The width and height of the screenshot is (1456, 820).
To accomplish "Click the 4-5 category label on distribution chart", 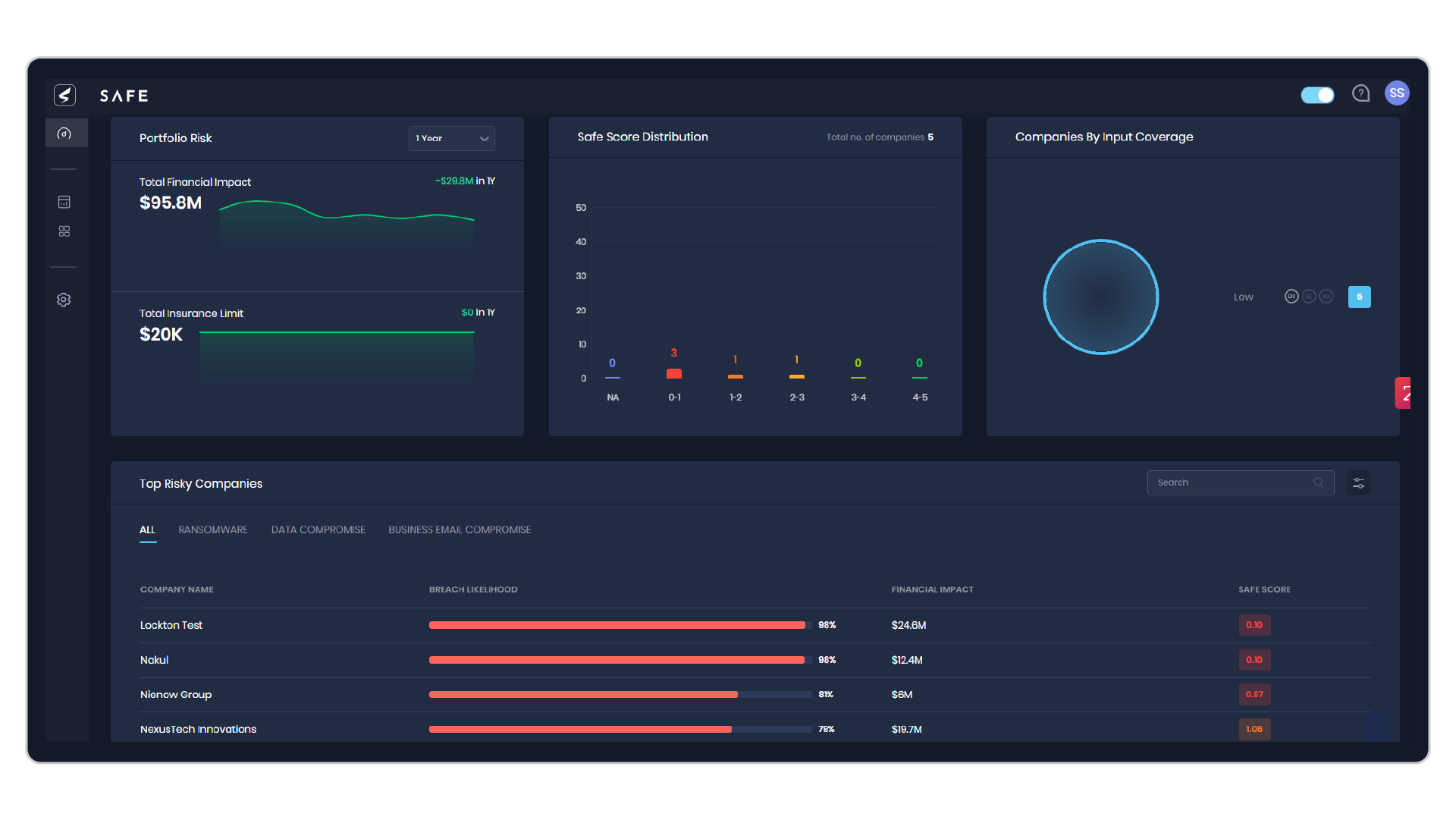I will pyautogui.click(x=920, y=397).
